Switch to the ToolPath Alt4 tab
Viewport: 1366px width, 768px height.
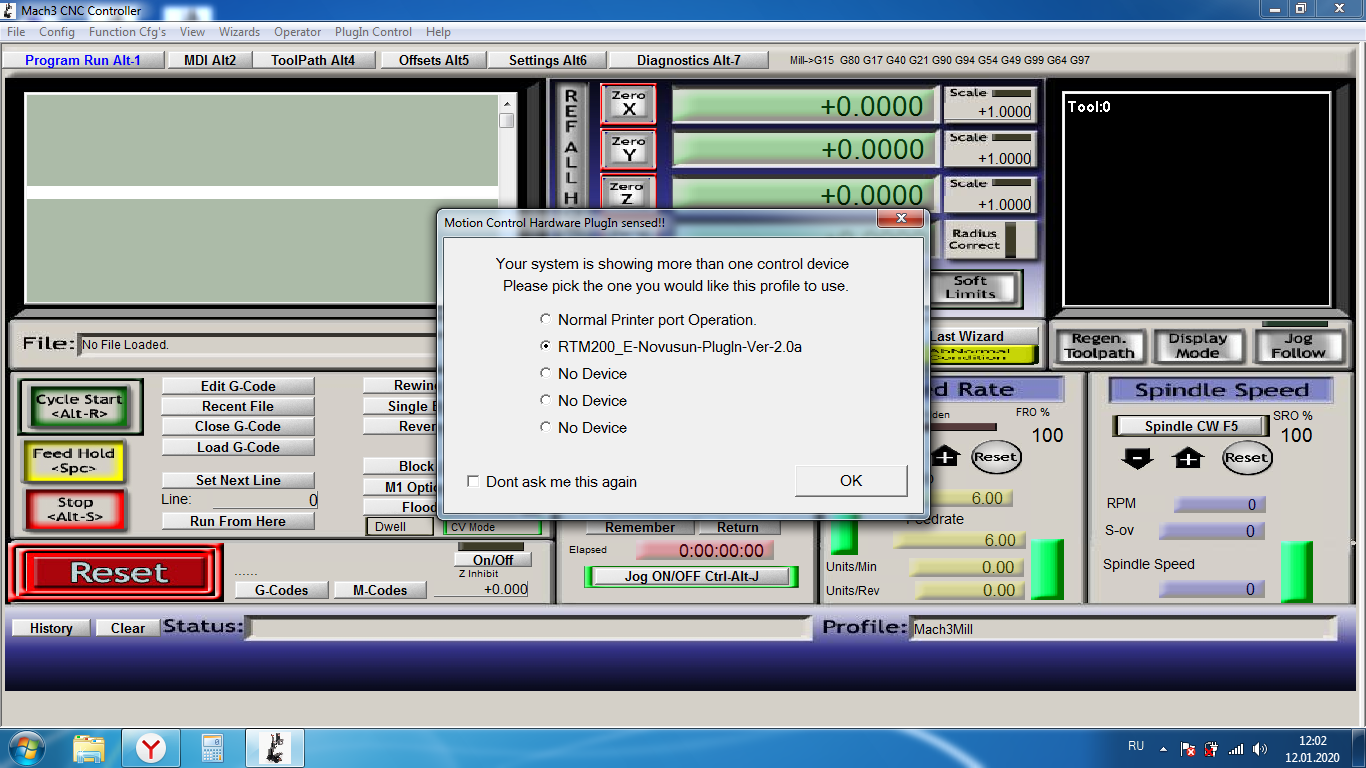[x=313, y=60]
